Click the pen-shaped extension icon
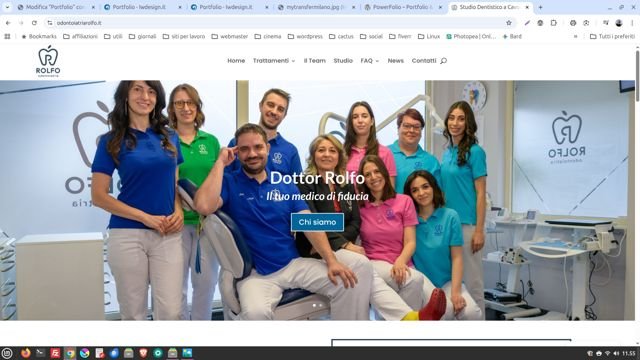The width and height of the screenshot is (640, 360). 527,23
